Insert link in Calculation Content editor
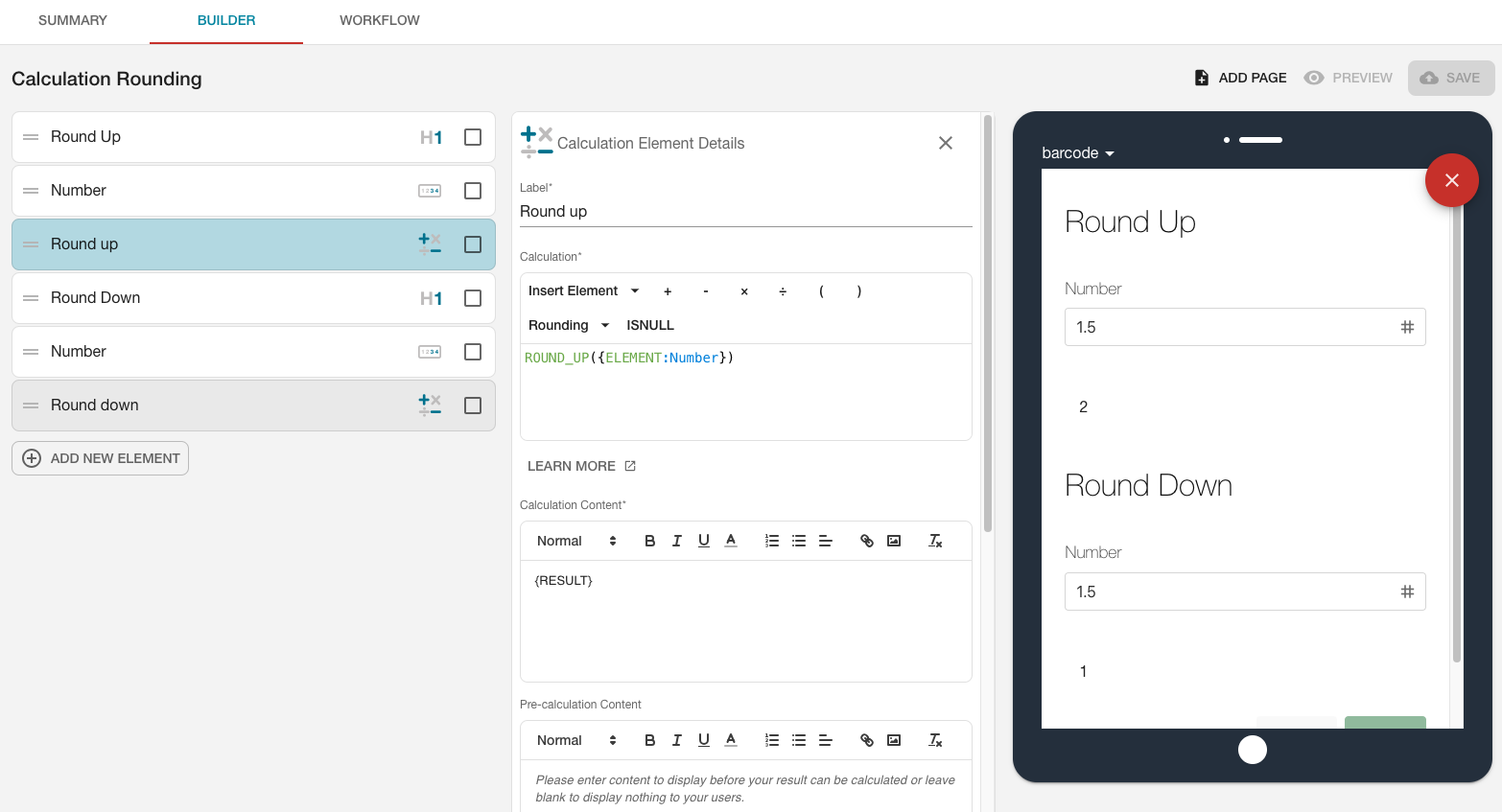The height and width of the screenshot is (812, 1502). pos(867,541)
